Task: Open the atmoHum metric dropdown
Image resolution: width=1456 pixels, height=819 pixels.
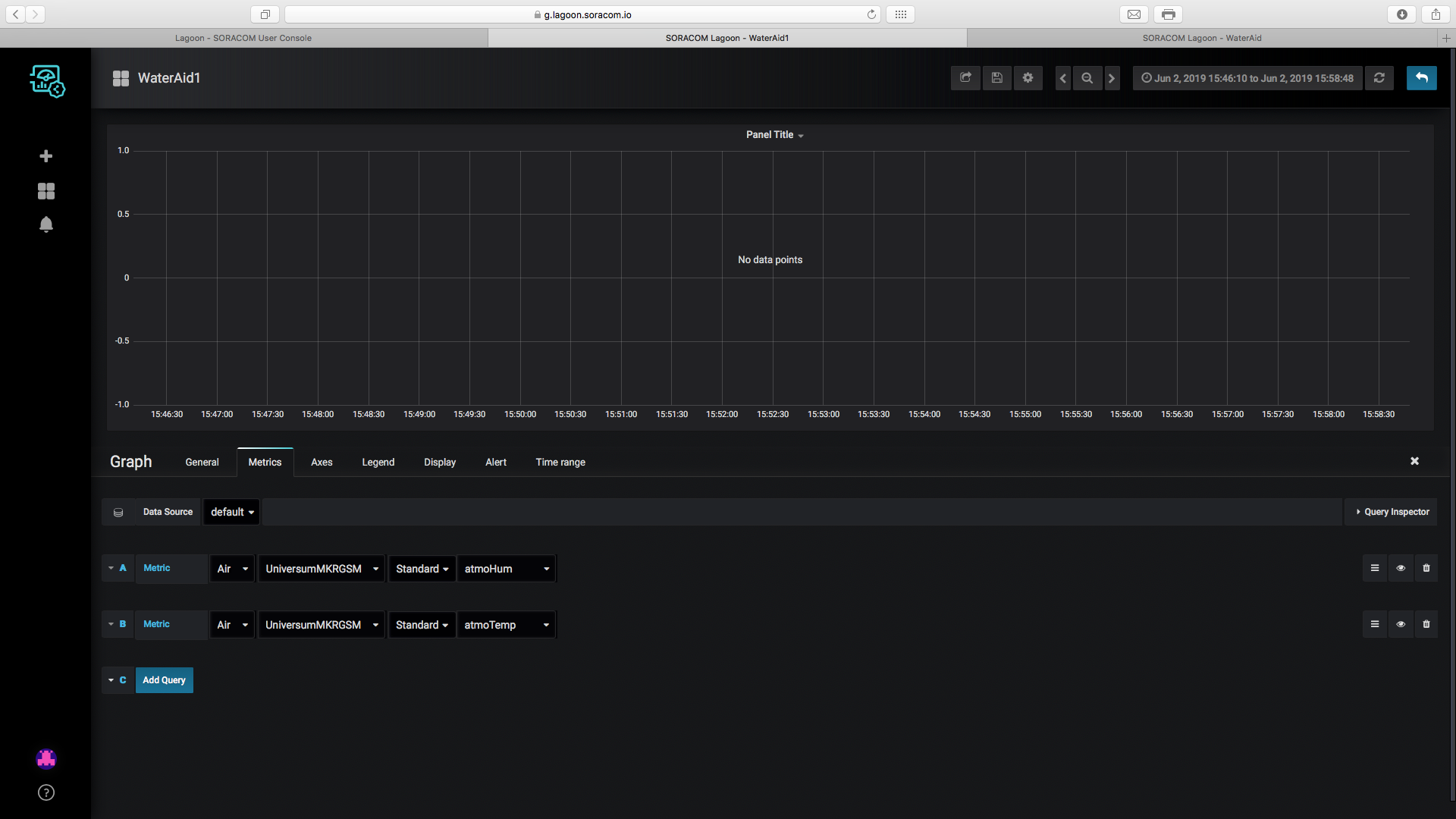Action: pos(507,569)
